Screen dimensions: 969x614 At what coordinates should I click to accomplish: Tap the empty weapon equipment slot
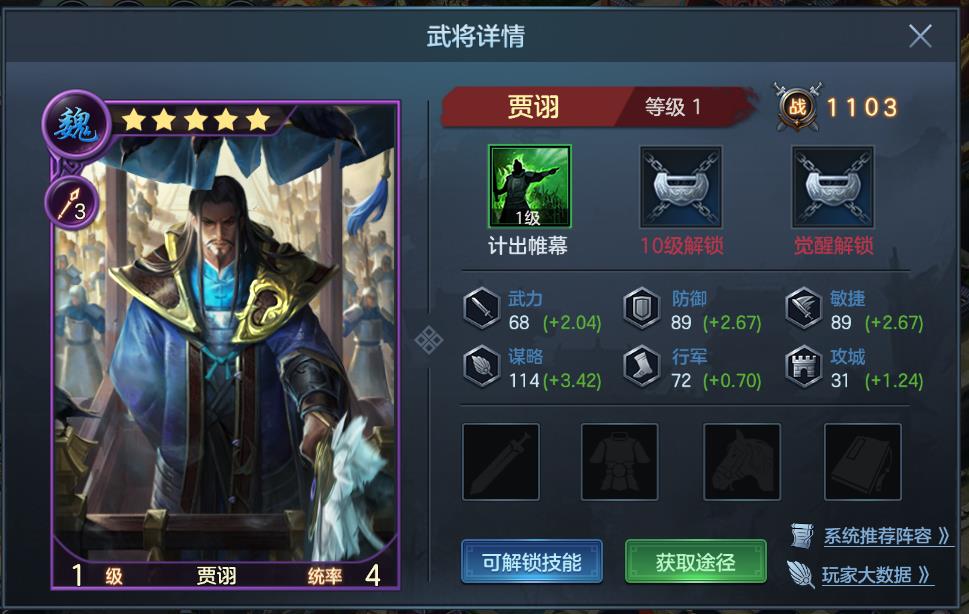point(501,461)
